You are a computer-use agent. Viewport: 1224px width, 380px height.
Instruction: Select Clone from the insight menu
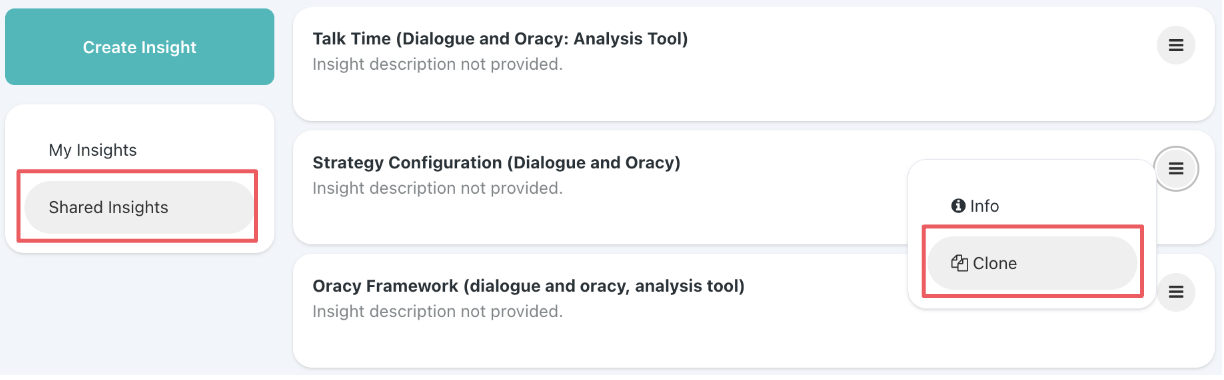[1032, 263]
